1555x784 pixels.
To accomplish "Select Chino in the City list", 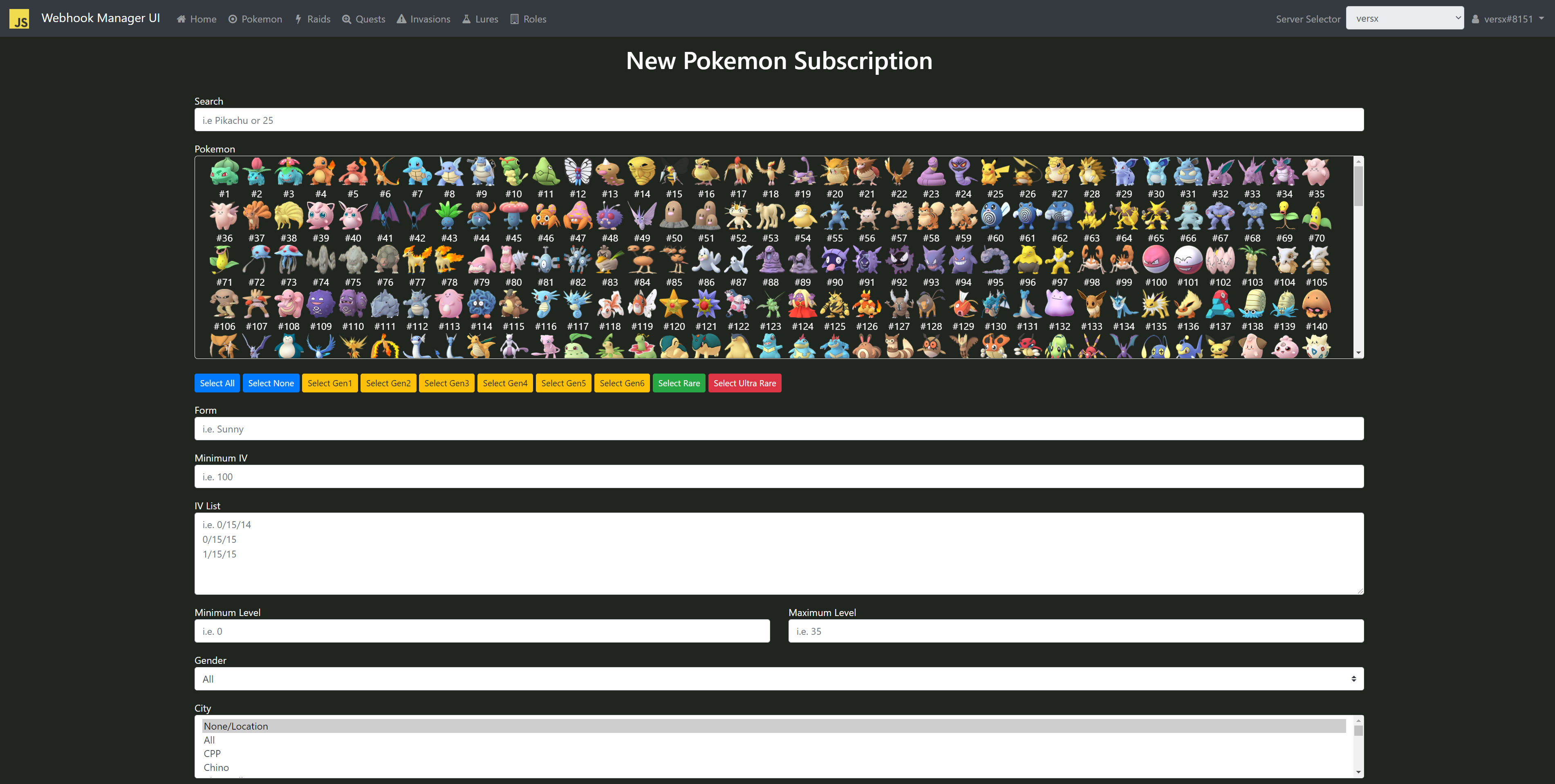I will click(774, 768).
